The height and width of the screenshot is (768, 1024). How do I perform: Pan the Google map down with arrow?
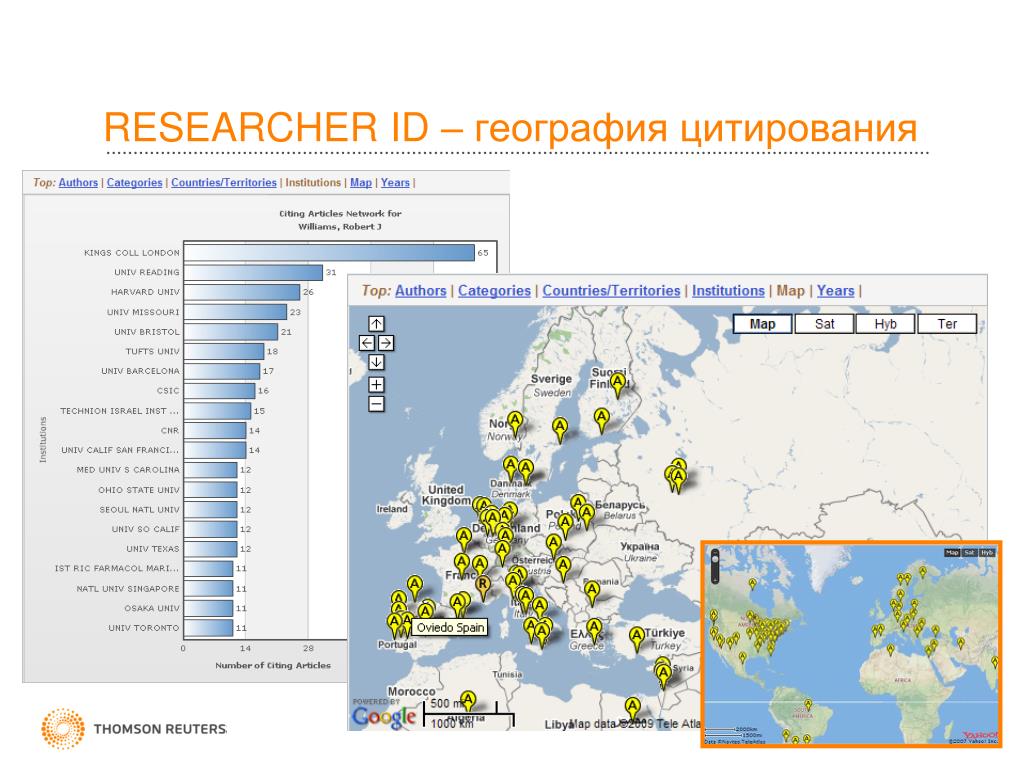point(376,362)
